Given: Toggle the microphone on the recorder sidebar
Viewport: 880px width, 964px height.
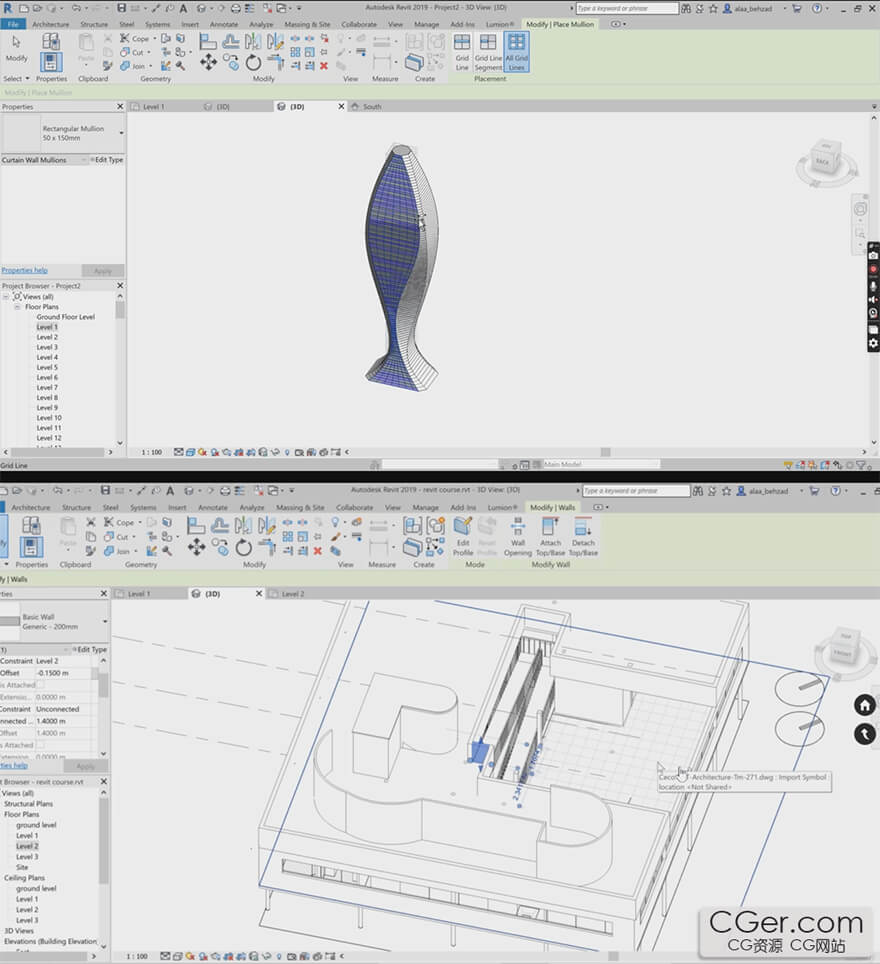Looking at the screenshot, I should pyautogui.click(x=873, y=285).
